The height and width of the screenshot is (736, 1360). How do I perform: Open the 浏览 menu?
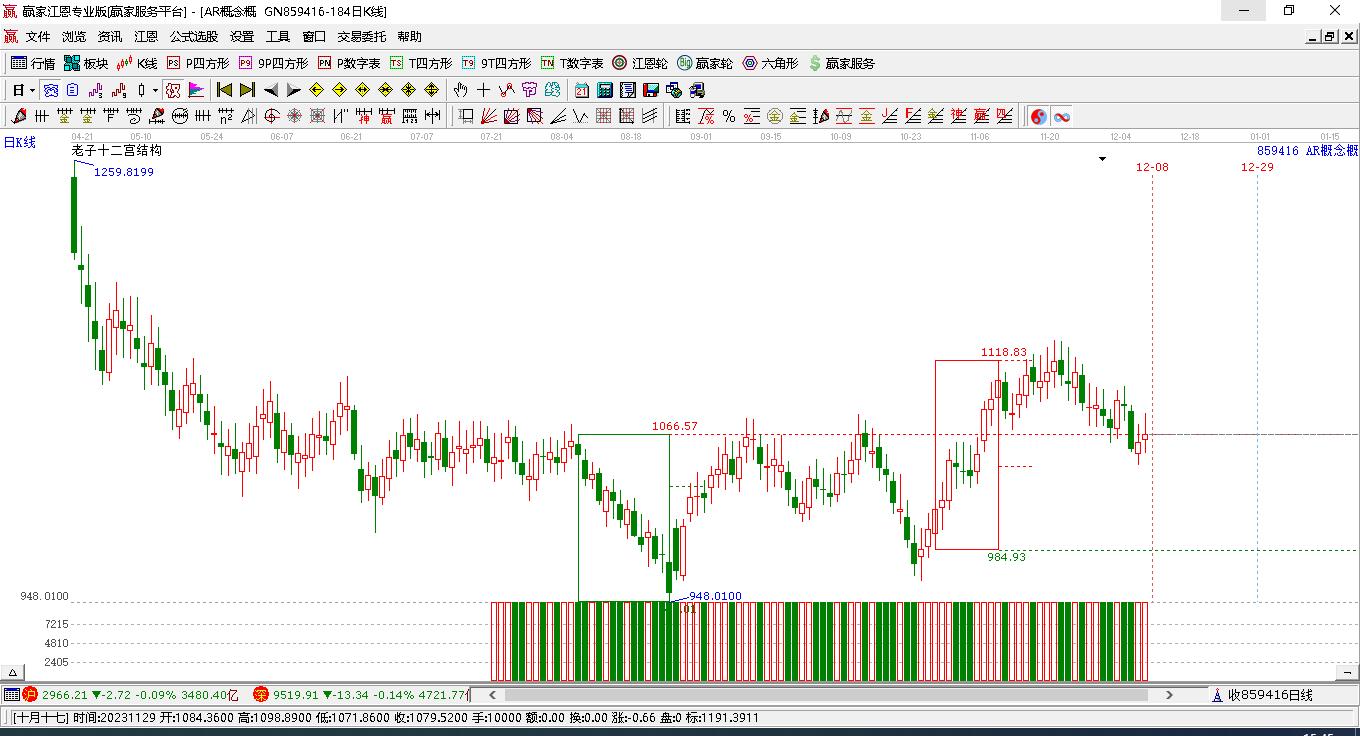click(x=74, y=37)
